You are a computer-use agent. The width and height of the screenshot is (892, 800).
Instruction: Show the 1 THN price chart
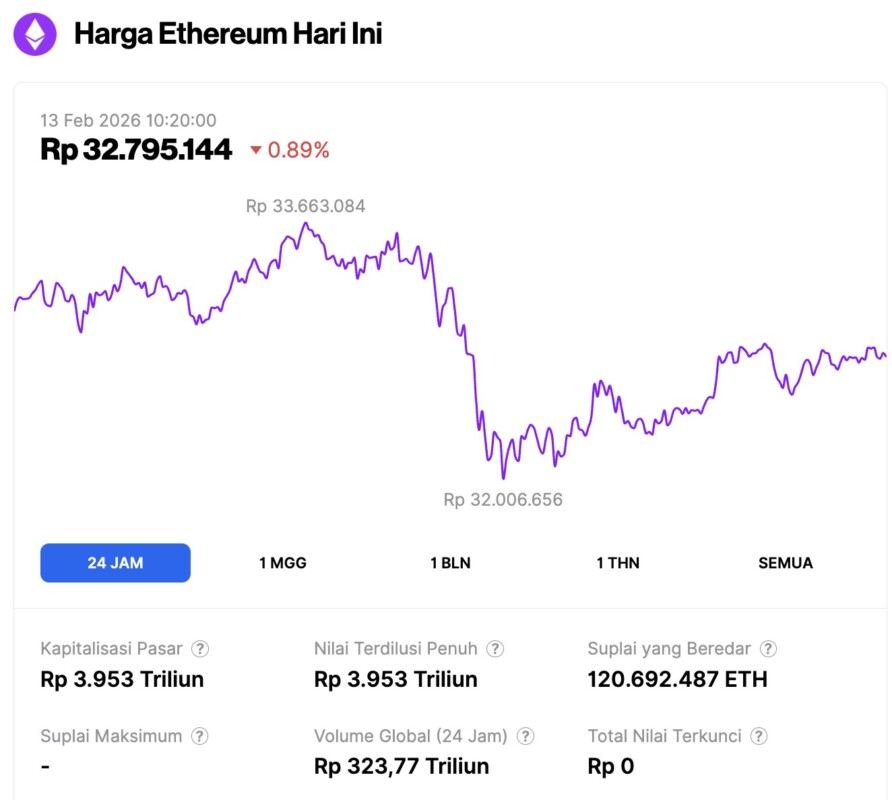click(x=618, y=563)
